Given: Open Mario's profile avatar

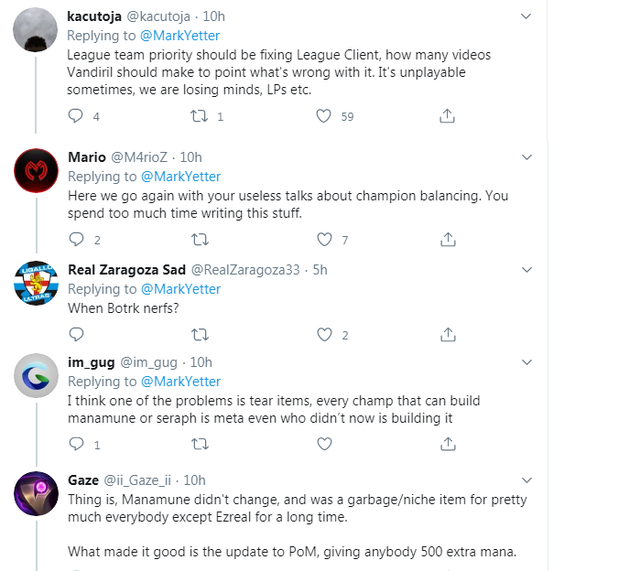Looking at the screenshot, I should [x=36, y=173].
